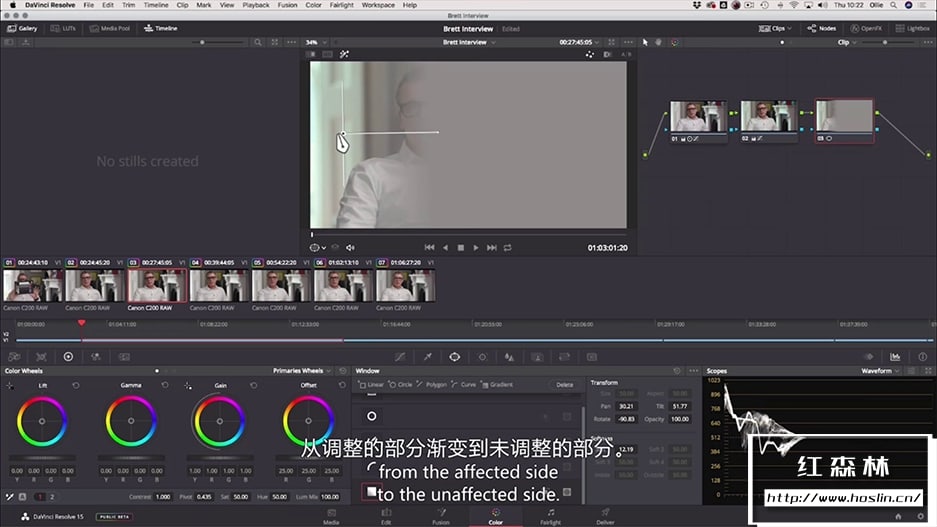The height and width of the screenshot is (527, 937).
Task: Toggle the Lightbox view
Action: click(x=912, y=28)
